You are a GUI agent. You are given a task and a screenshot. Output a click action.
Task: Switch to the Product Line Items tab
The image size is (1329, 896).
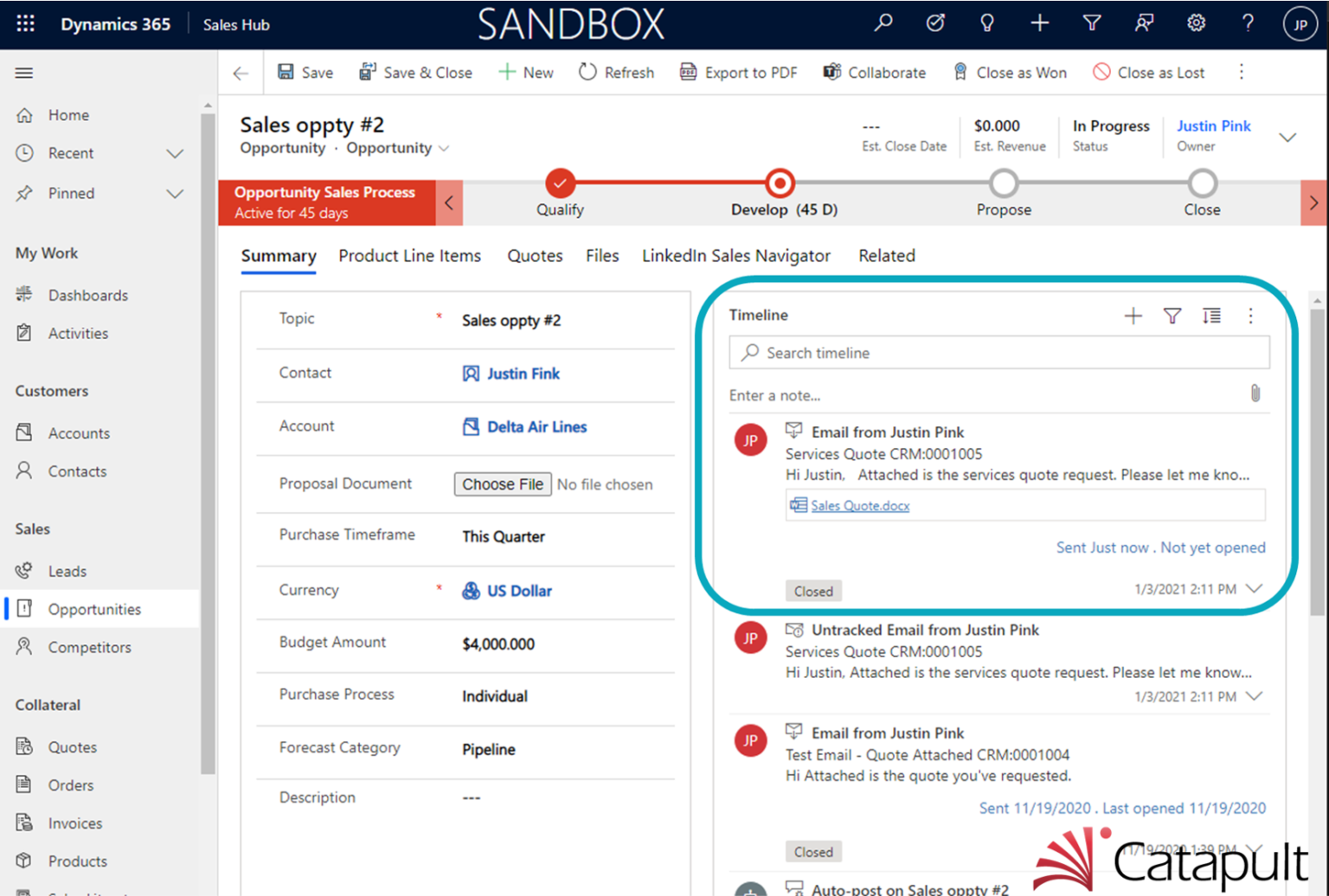(x=409, y=256)
